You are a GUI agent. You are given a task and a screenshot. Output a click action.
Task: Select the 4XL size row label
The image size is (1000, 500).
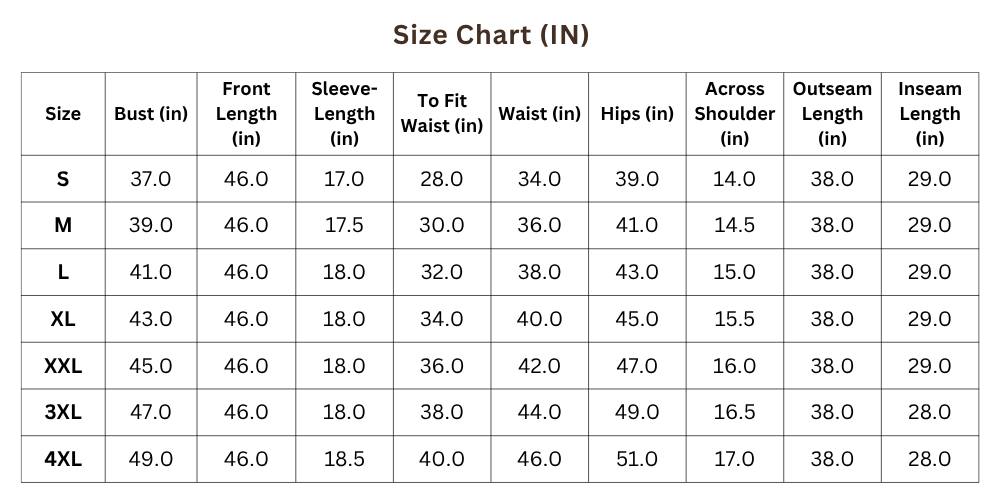(x=62, y=459)
